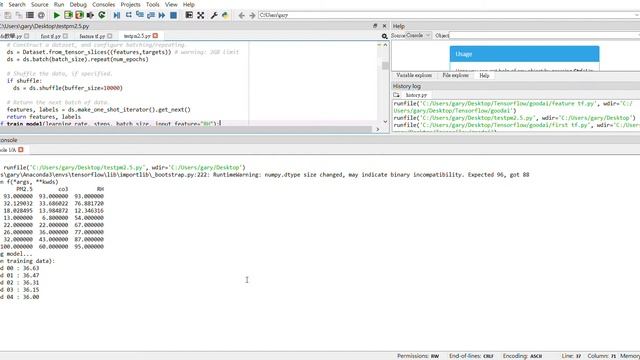Start debugging with the Debug file icon

(x=117, y=15)
